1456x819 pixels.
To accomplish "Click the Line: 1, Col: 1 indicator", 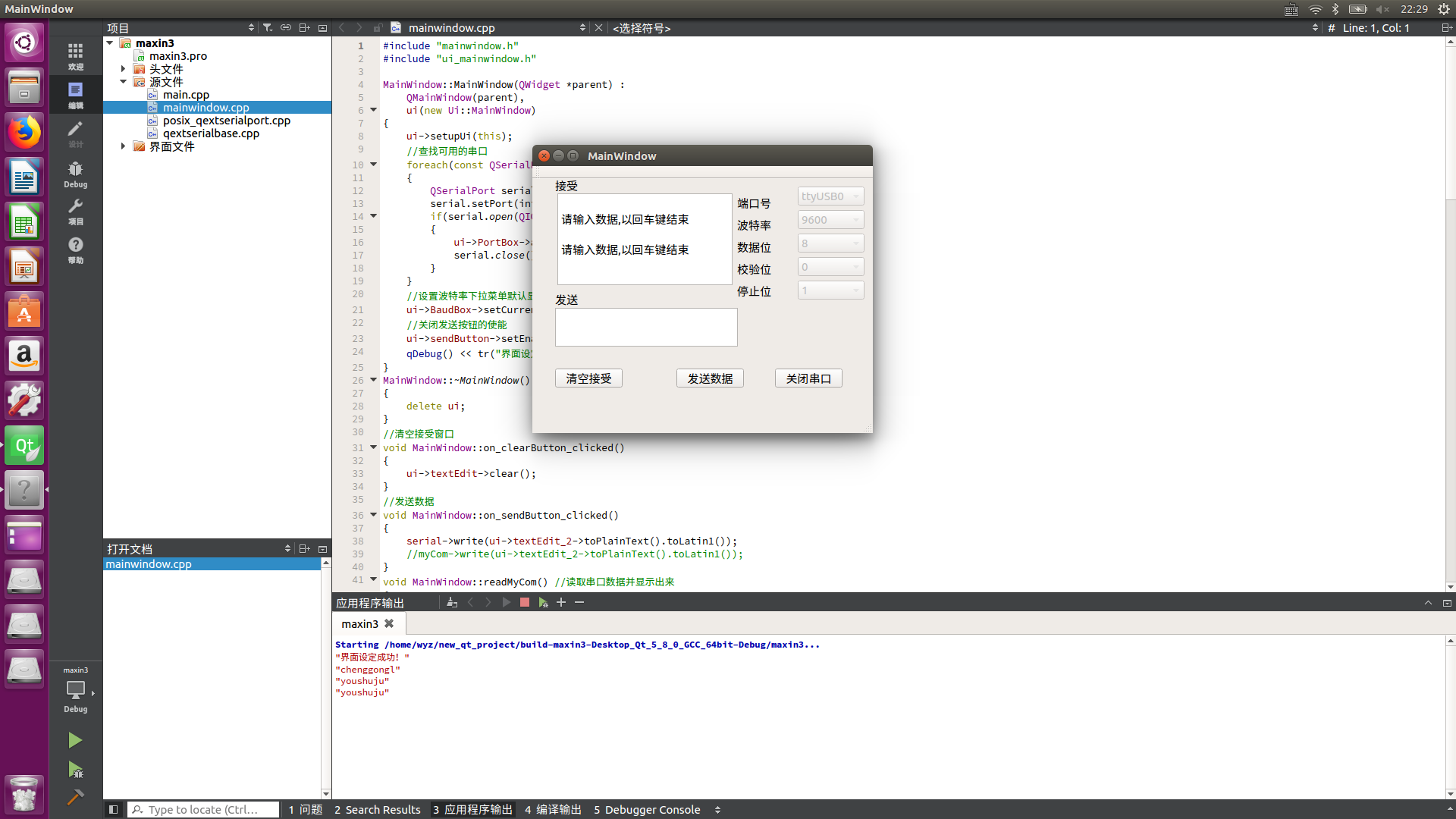I will tap(1376, 28).
